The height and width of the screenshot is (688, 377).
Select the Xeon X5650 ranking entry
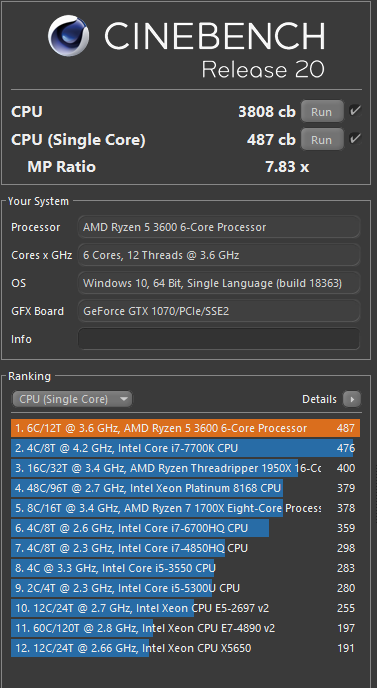point(185,648)
